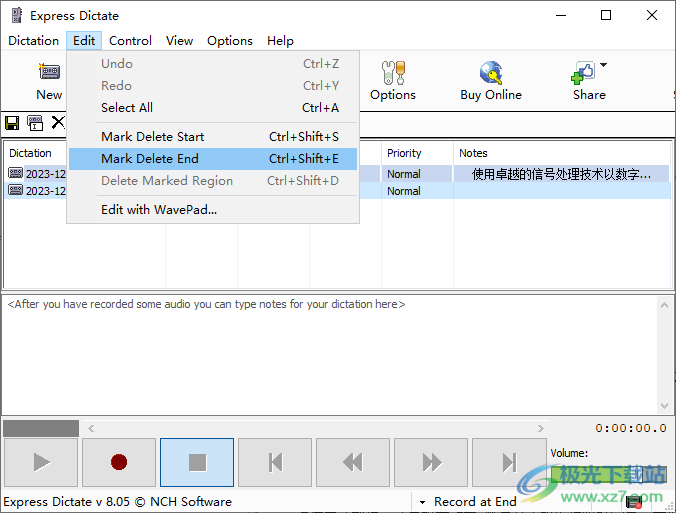The height and width of the screenshot is (513, 676).
Task: Click the Stop button
Action: tap(197, 462)
